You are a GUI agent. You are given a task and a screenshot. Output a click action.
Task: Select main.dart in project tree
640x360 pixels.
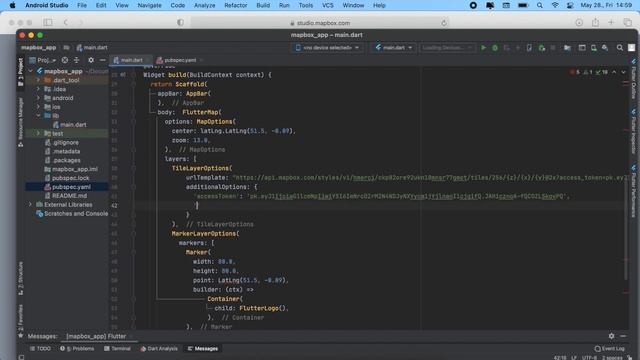tap(69, 124)
